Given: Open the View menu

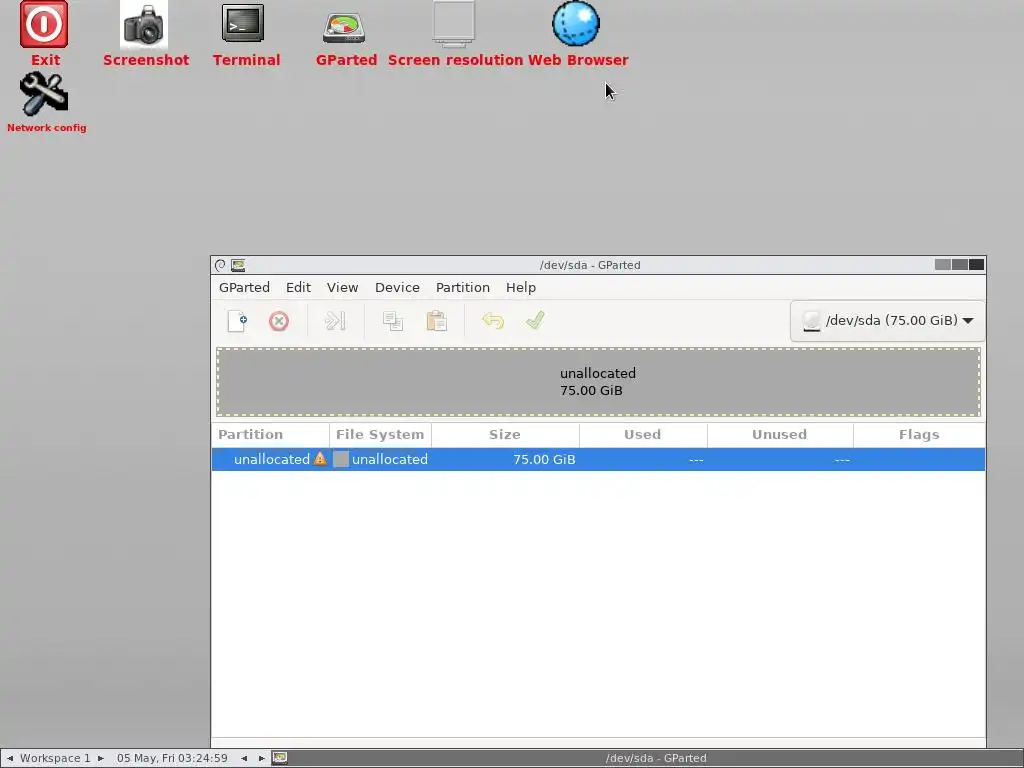Looking at the screenshot, I should pos(342,287).
